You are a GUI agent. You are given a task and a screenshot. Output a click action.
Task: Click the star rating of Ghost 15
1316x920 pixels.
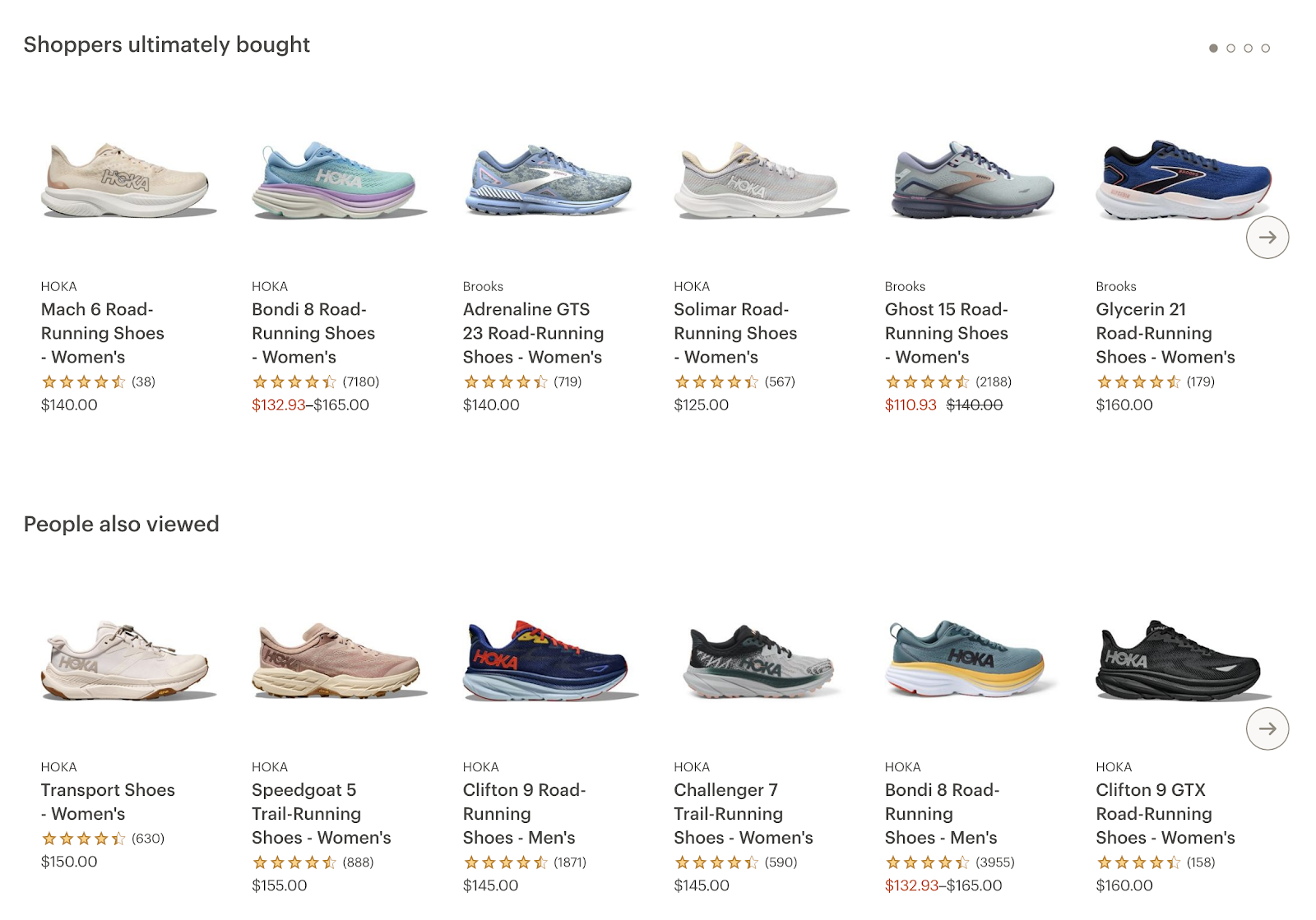925,381
